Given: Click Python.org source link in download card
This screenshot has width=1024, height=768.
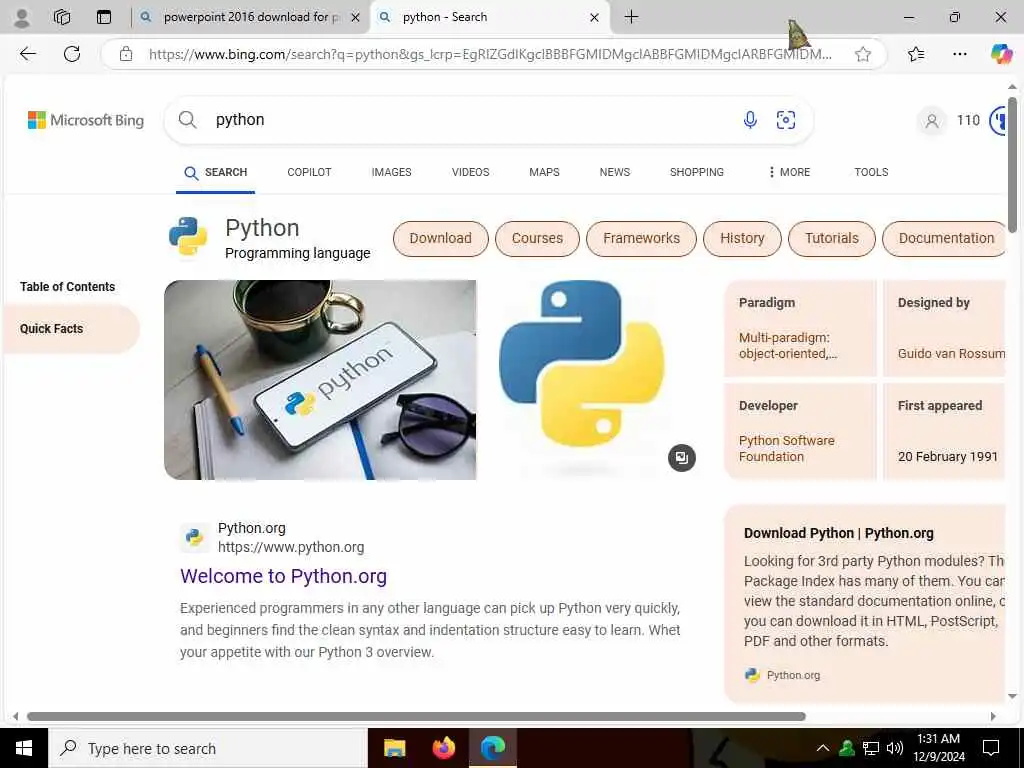Looking at the screenshot, I should [793, 675].
